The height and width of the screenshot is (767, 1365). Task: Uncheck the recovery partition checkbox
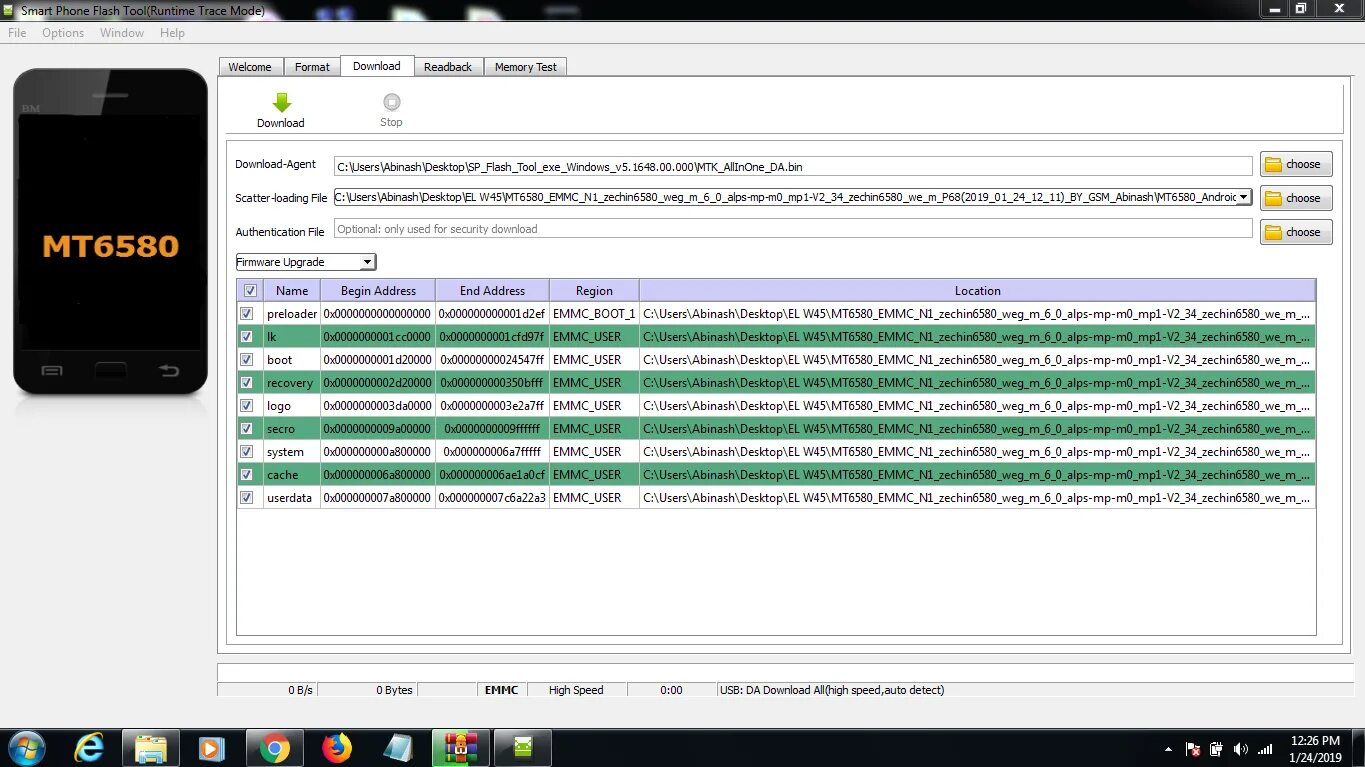(246, 383)
